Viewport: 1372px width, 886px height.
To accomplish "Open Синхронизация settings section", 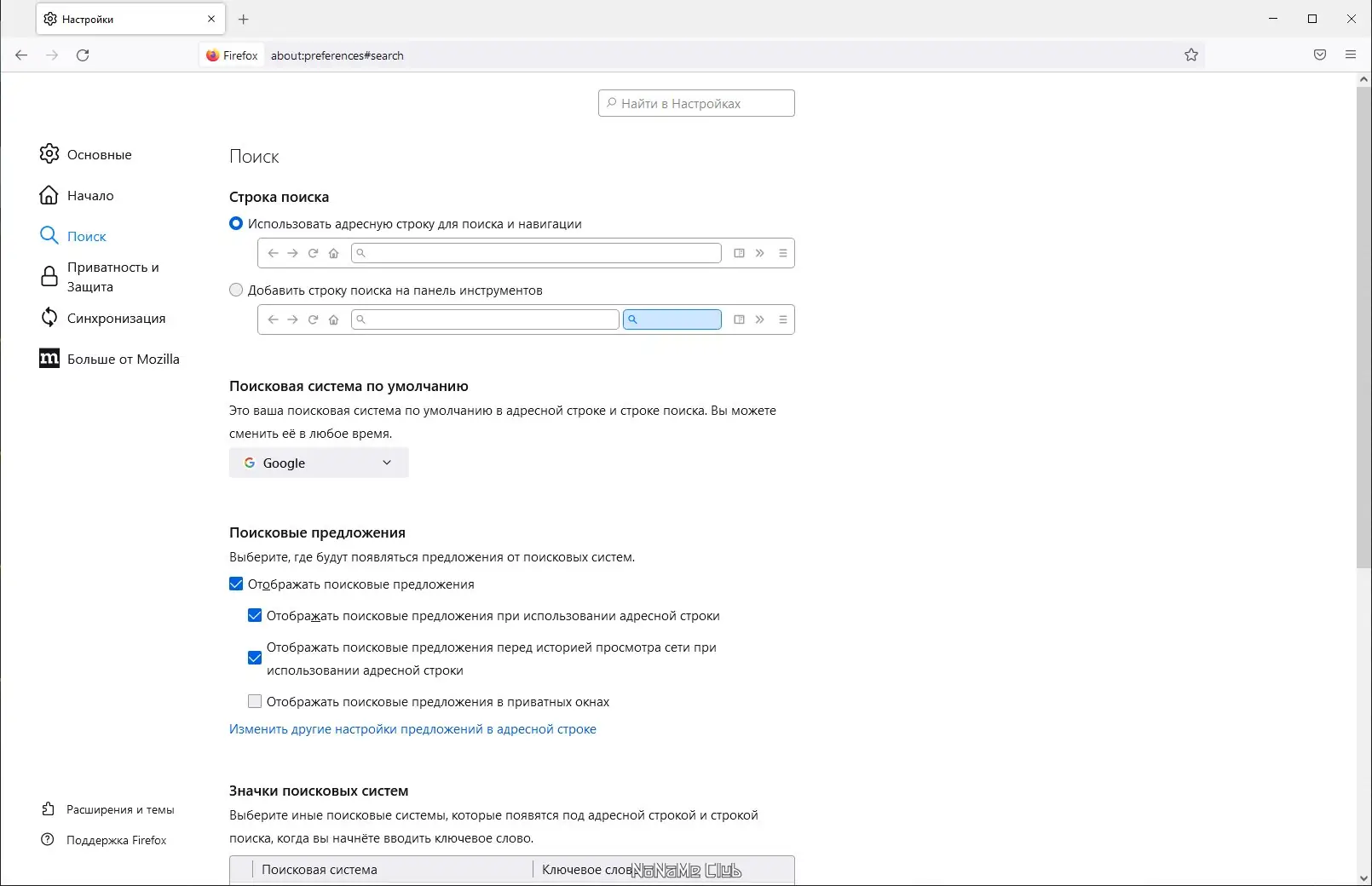I will tap(116, 318).
